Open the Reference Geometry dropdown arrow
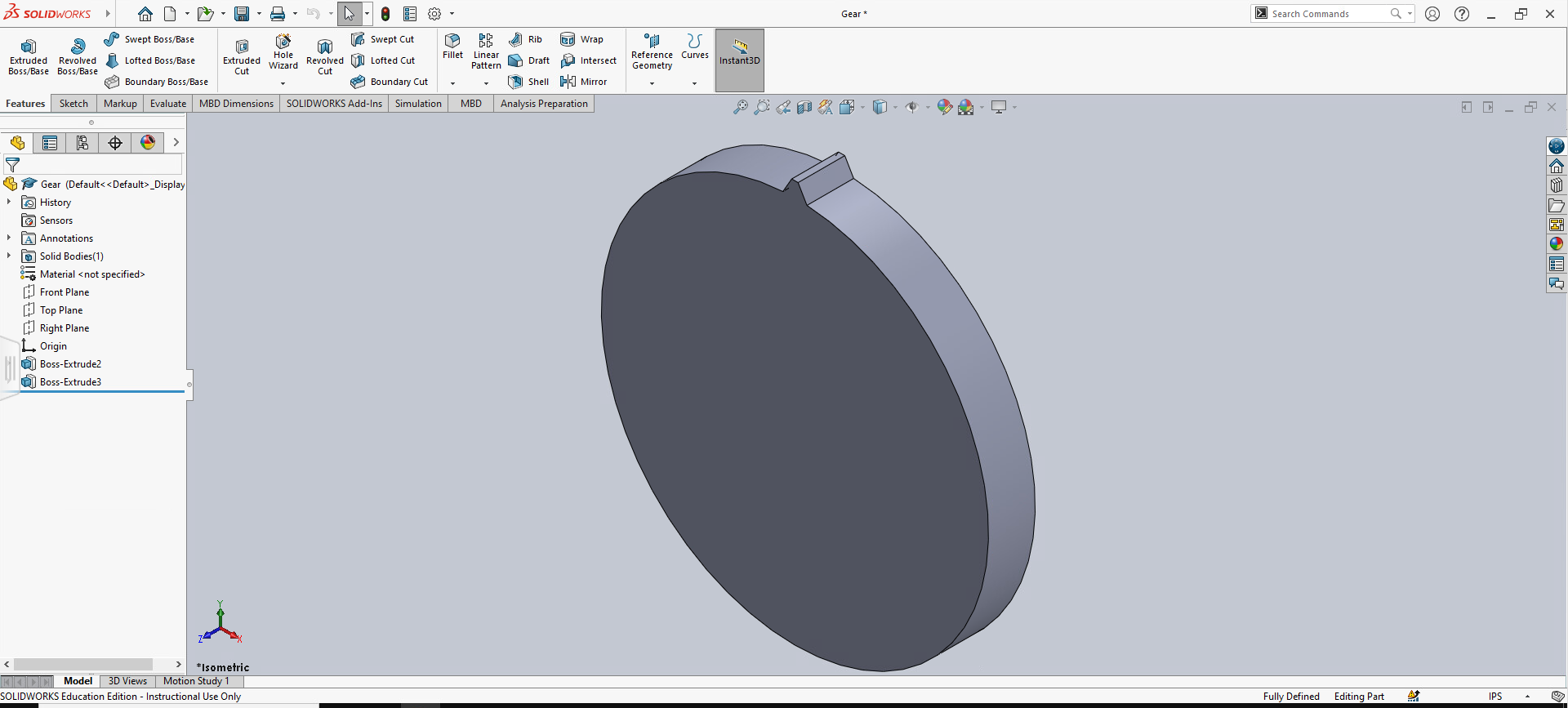Image resolution: width=1568 pixels, height=708 pixels. click(x=652, y=83)
